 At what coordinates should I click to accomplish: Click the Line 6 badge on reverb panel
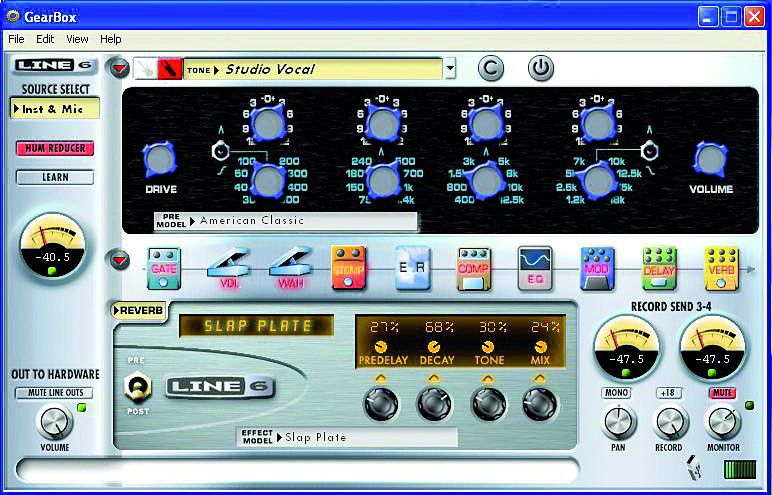[220, 387]
